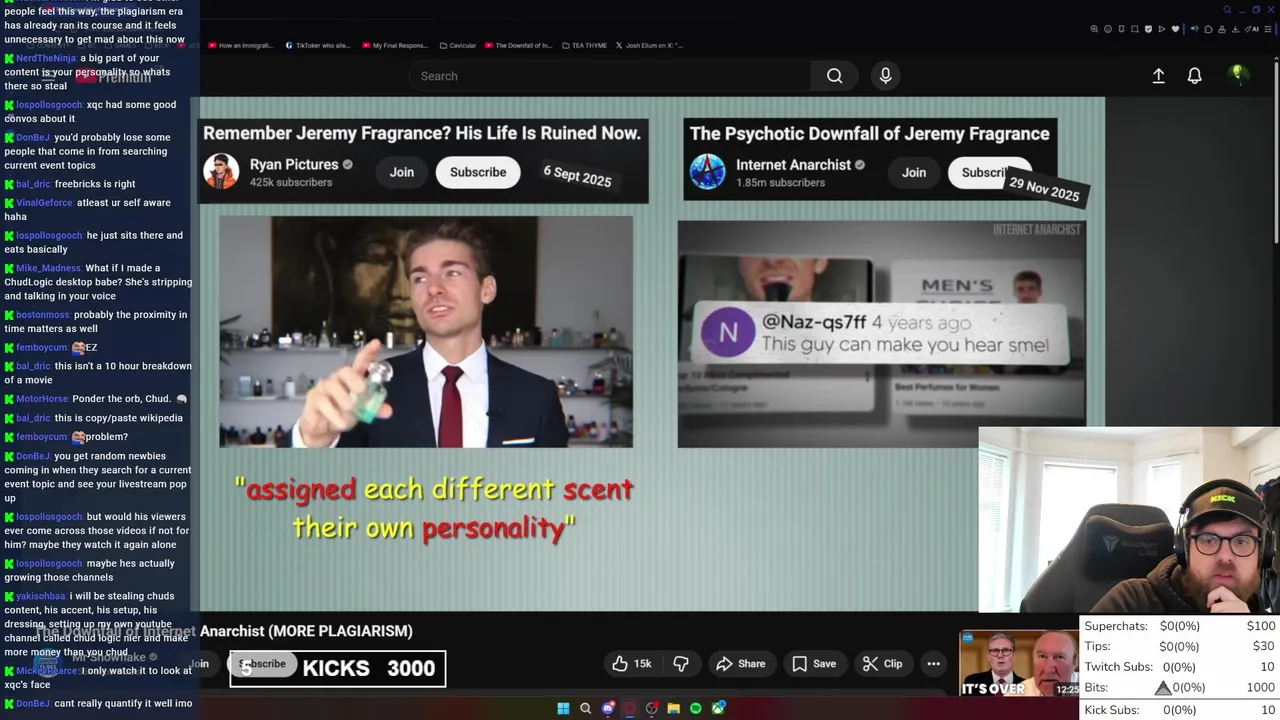Take a snapshot with the crop icon
1280x720 pixels.
point(1135,29)
